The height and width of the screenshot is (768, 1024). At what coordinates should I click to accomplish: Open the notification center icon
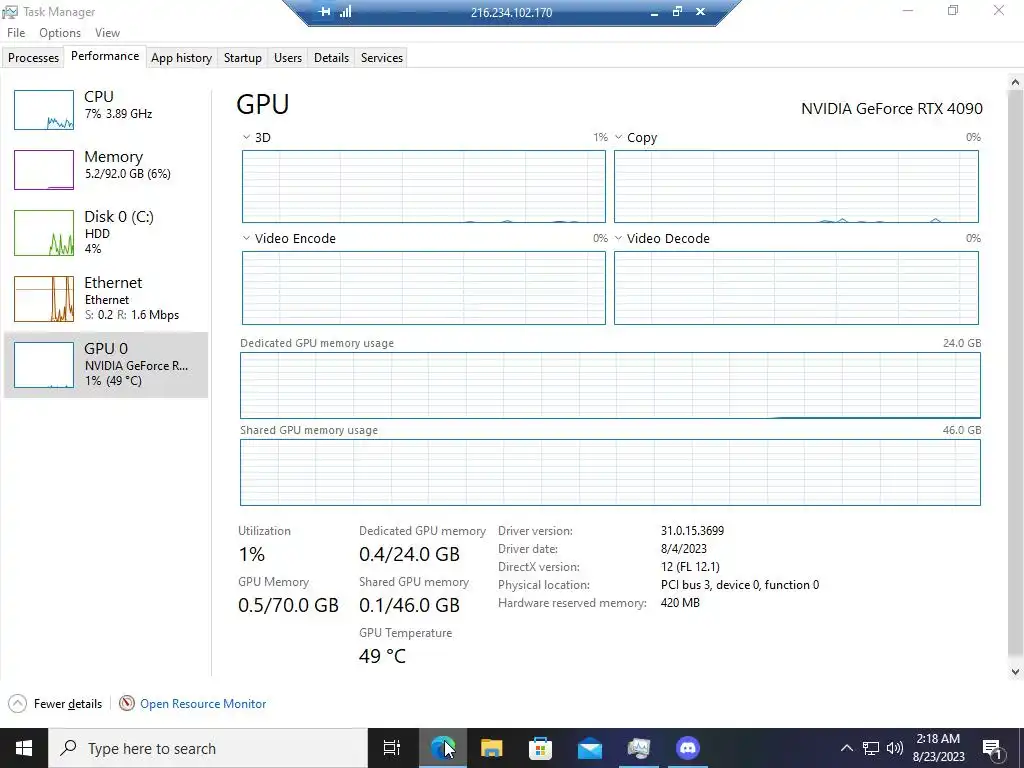point(993,748)
